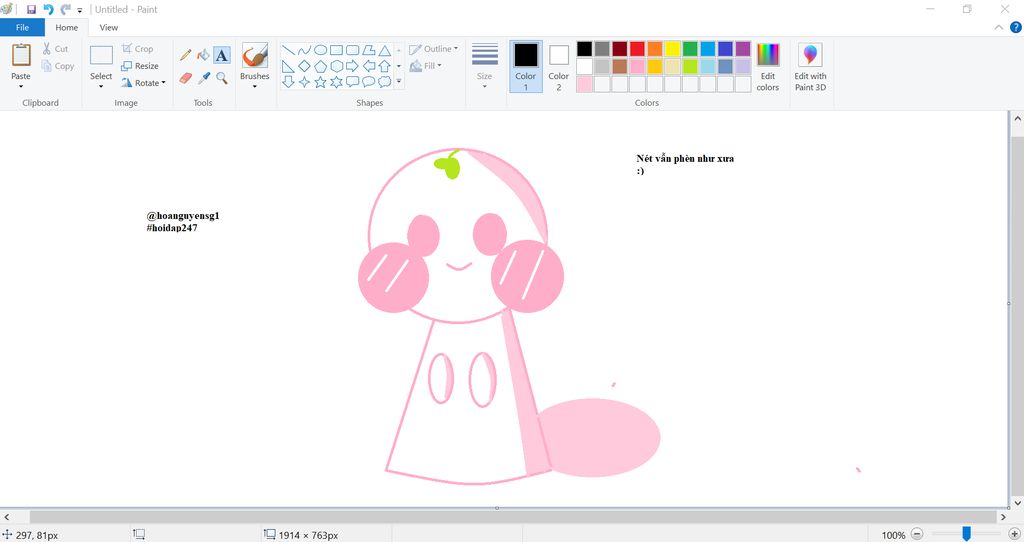Choose the Five-point star shape
This screenshot has width=1024, height=542.
(320, 82)
